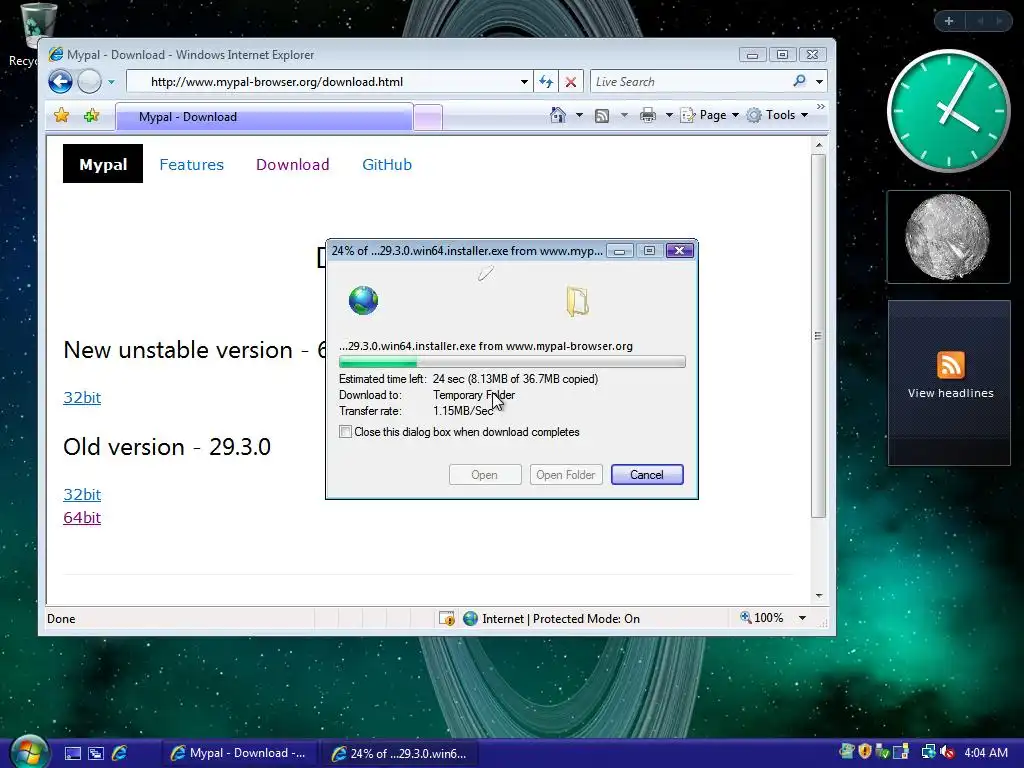Cancel the installer download
Image resolution: width=1024 pixels, height=768 pixels.
pyautogui.click(x=647, y=475)
